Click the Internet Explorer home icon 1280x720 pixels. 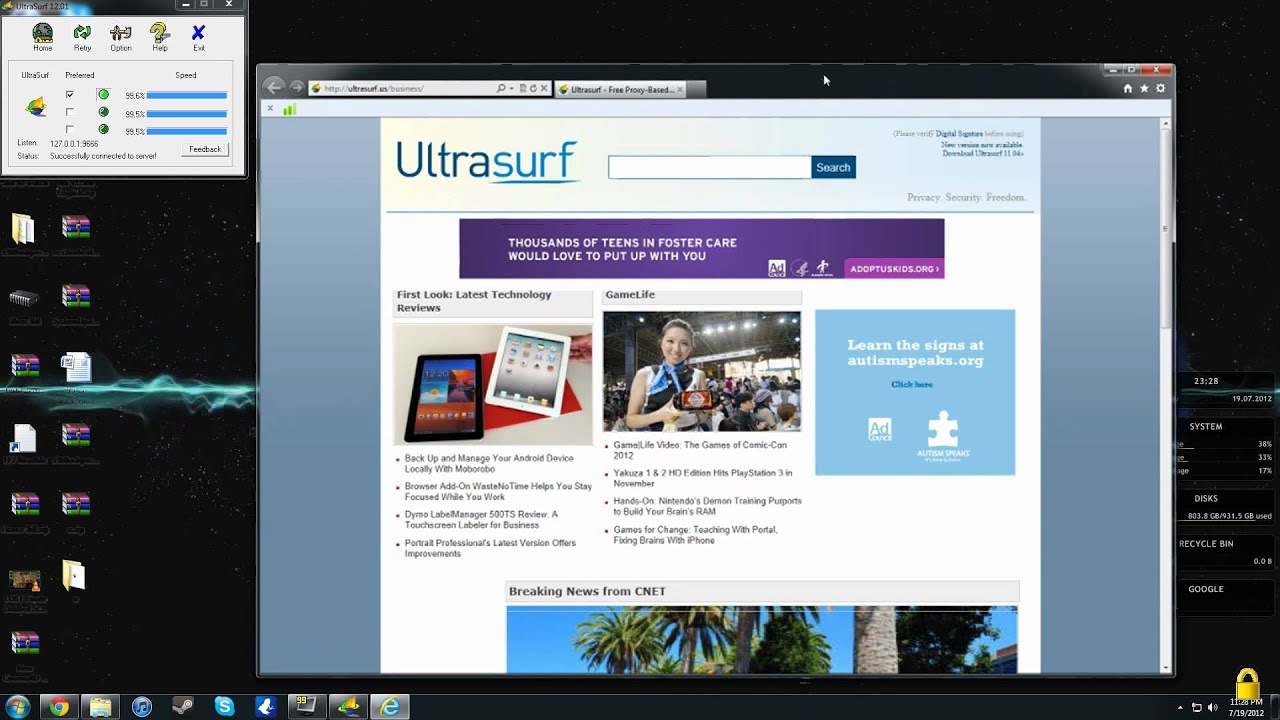pos(1128,89)
